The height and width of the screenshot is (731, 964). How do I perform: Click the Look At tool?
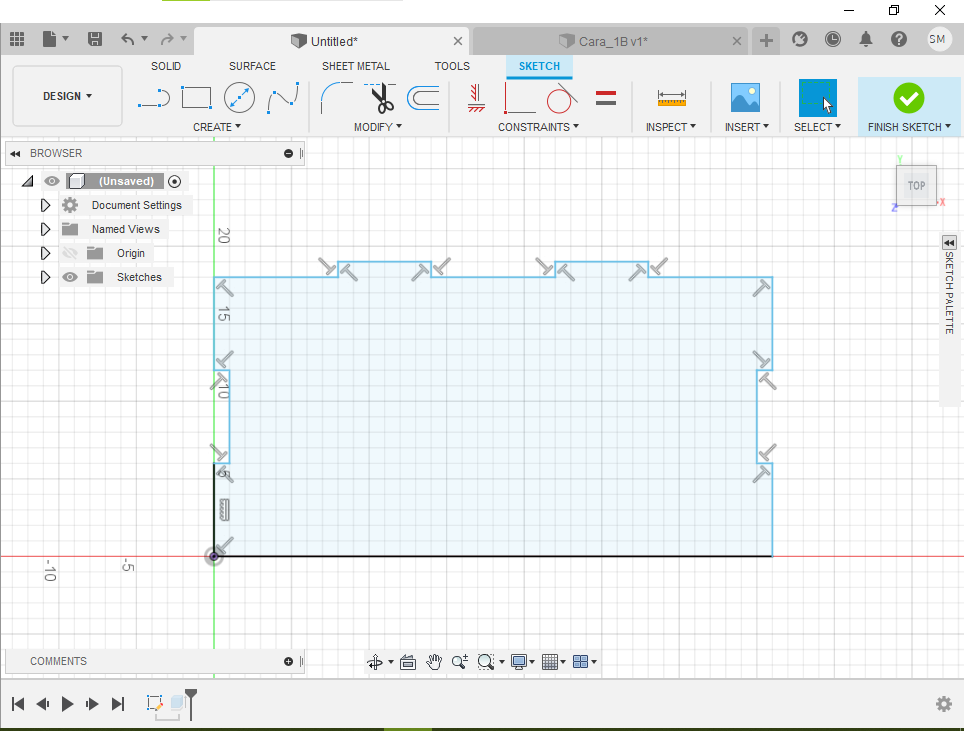tap(408, 662)
